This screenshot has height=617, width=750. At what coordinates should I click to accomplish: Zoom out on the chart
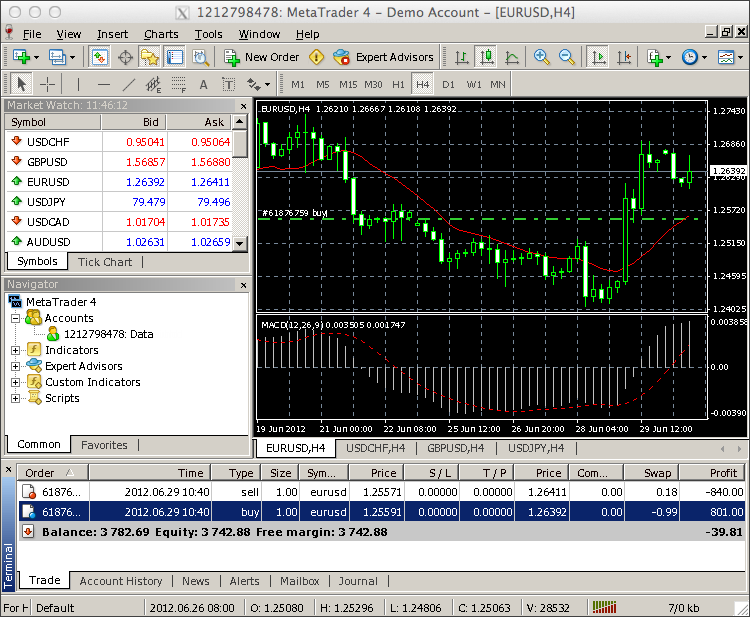click(x=566, y=57)
